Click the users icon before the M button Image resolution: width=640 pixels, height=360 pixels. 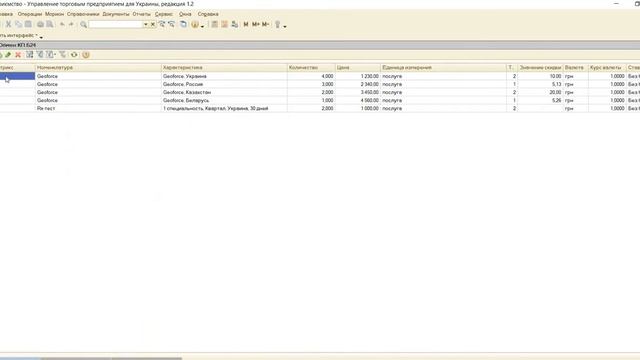click(234, 24)
